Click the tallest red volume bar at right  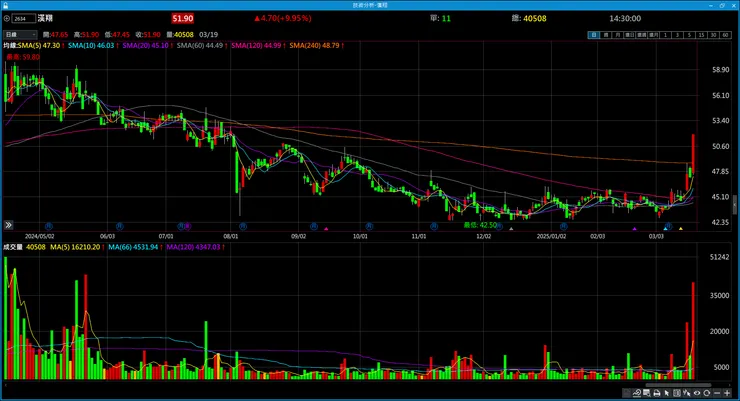click(693, 331)
